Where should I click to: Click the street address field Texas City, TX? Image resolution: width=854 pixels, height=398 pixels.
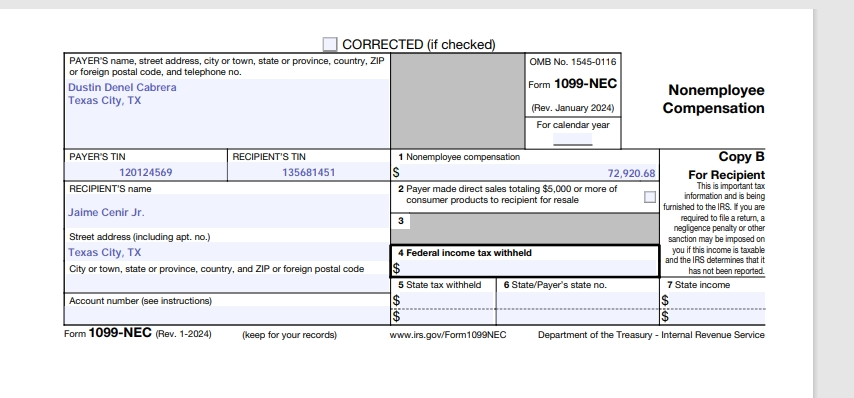[x=227, y=252]
